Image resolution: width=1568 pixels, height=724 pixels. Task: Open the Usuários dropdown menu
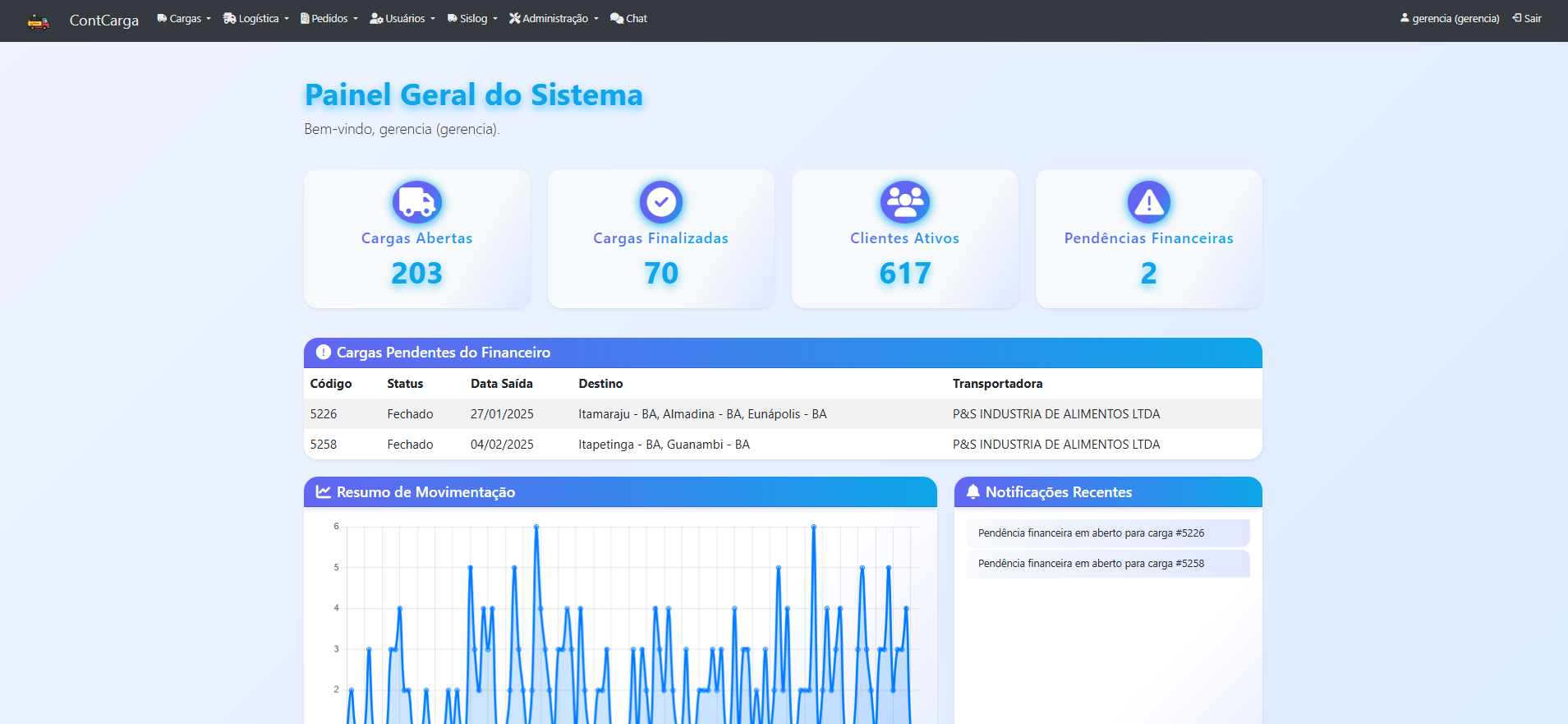[x=402, y=19]
